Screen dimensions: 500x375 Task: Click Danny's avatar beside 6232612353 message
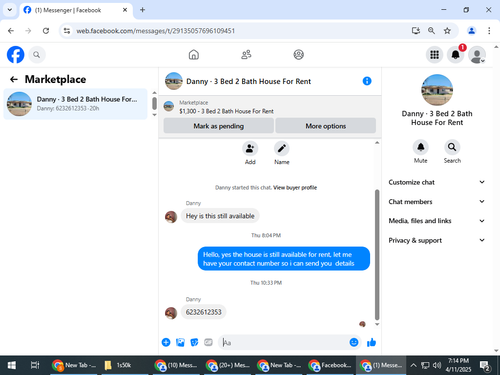tap(171, 313)
